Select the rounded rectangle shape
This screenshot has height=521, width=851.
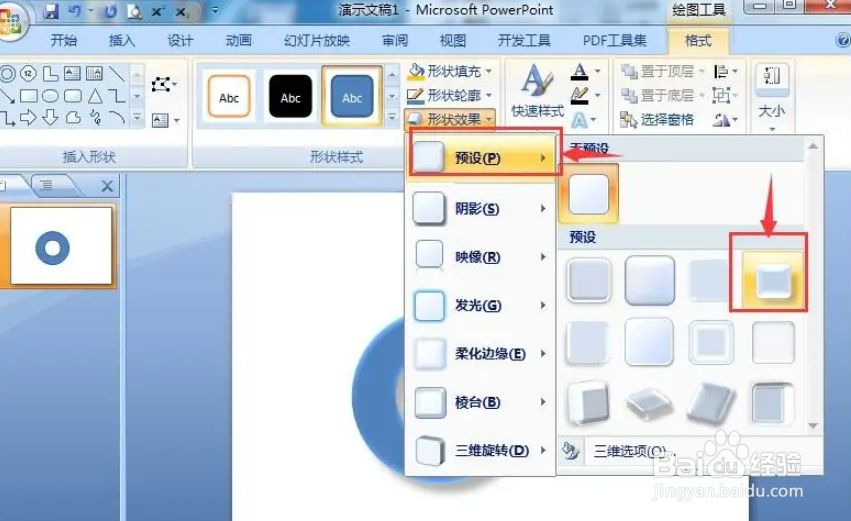tap(72, 96)
